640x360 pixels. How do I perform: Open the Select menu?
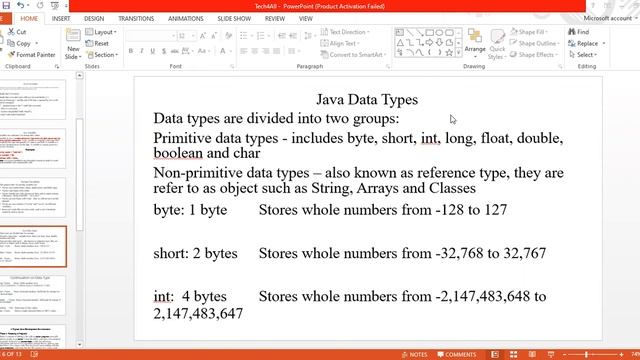(x=583, y=54)
